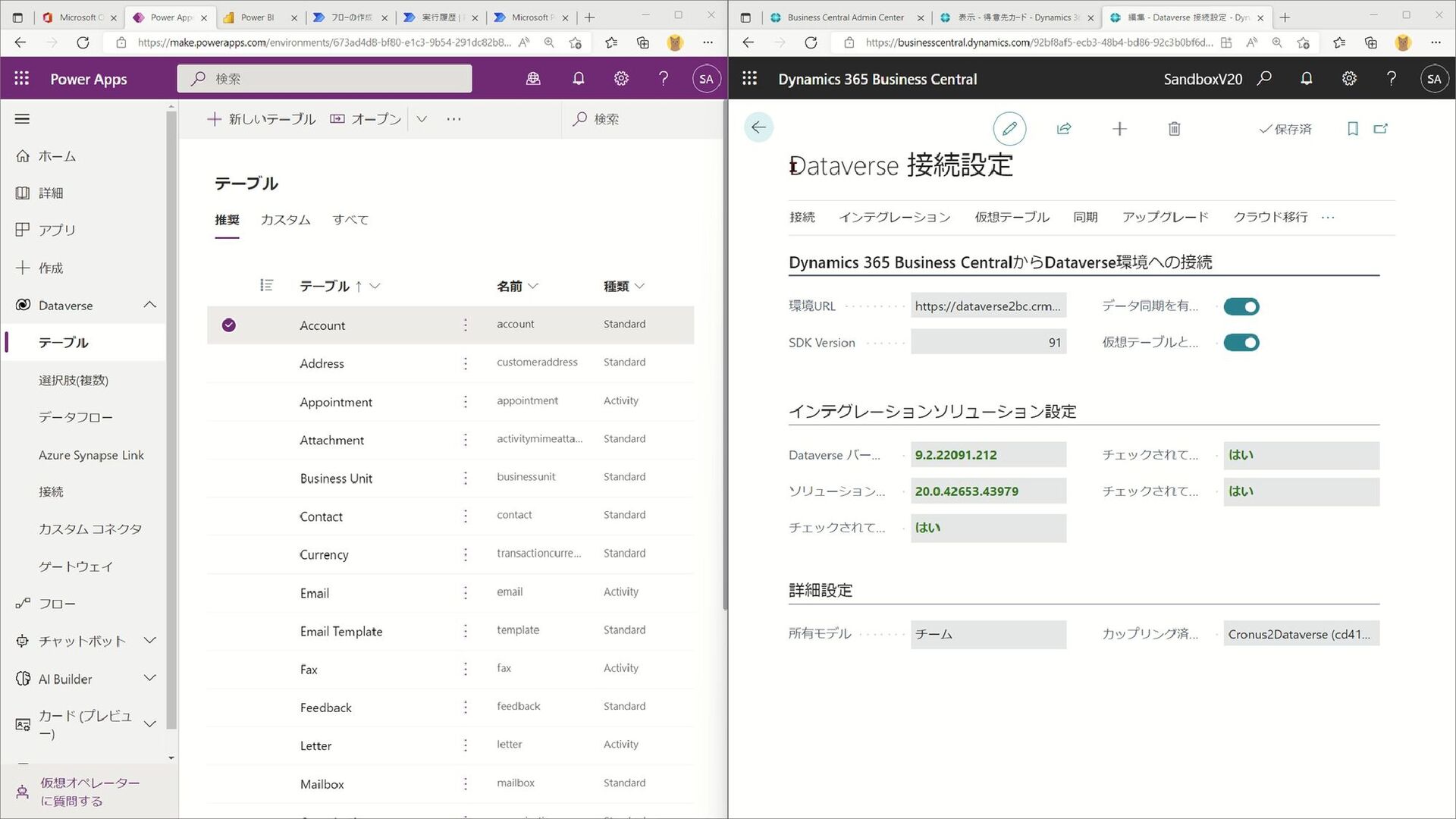
Task: Toggle the データ同期を有... switch
Action: click(1241, 306)
